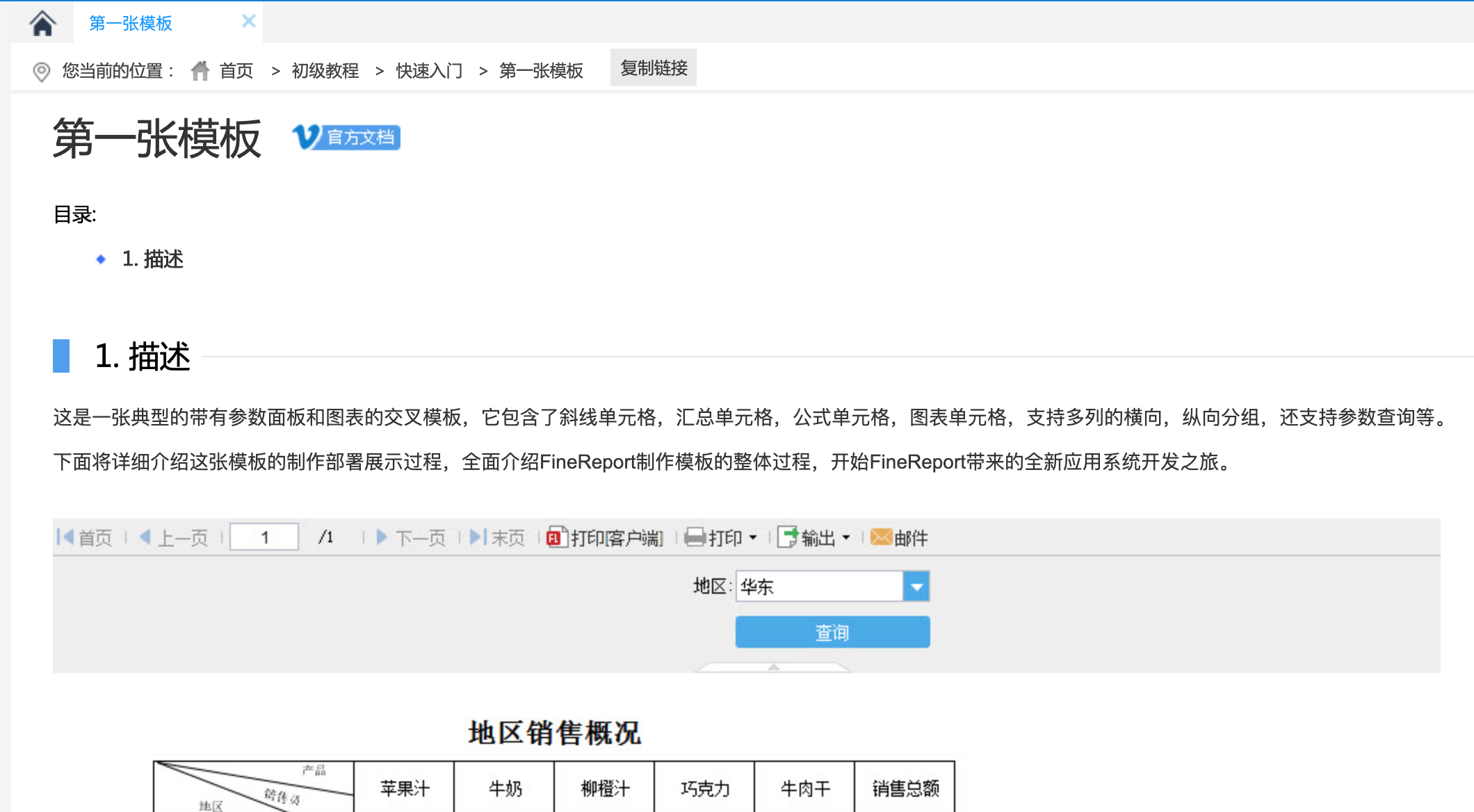Click the page number input field
The image size is (1474, 812).
pyautogui.click(x=264, y=537)
